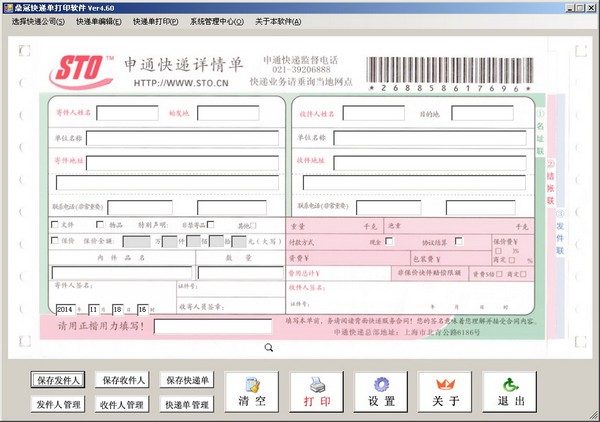Check the 物品 checkbox
Viewport: 600px width, 422px height.
click(x=100, y=224)
